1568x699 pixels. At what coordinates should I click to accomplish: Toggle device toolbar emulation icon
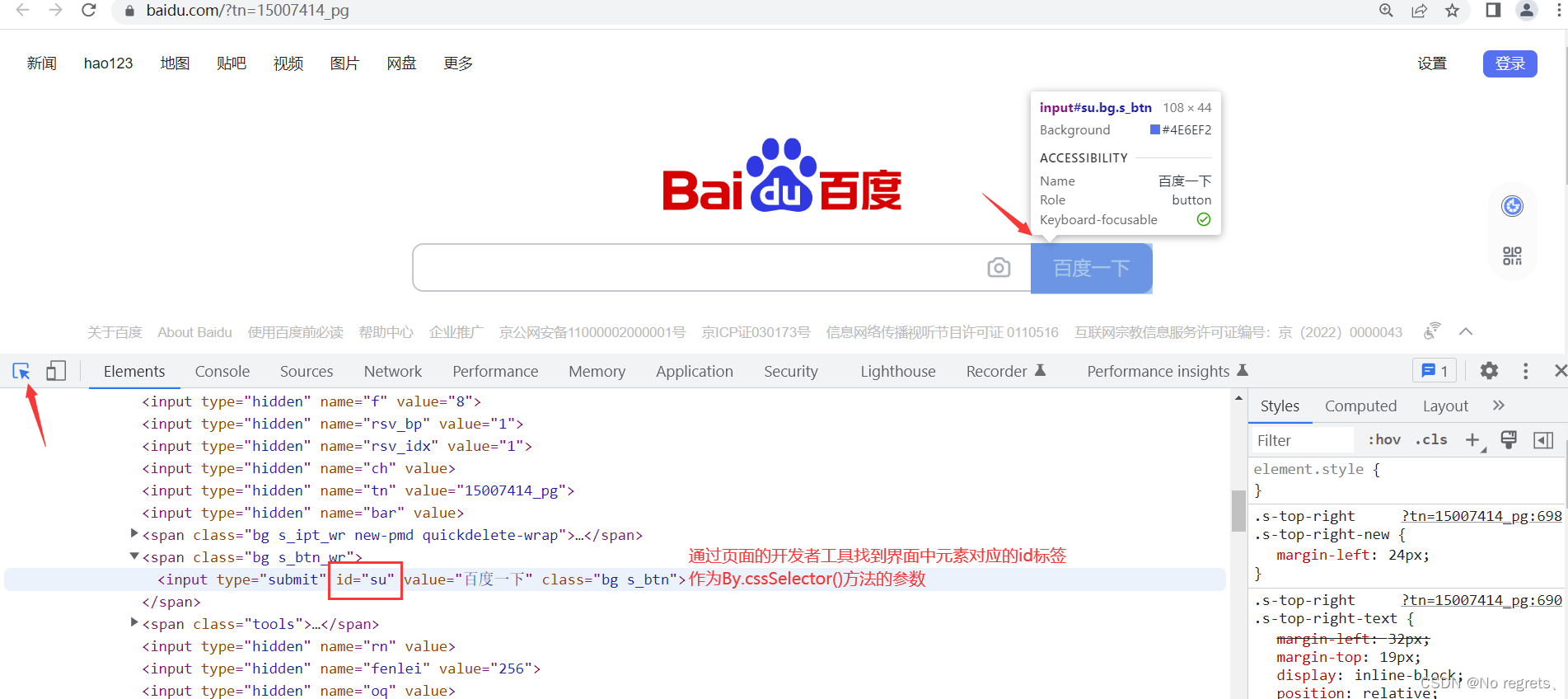[56, 371]
